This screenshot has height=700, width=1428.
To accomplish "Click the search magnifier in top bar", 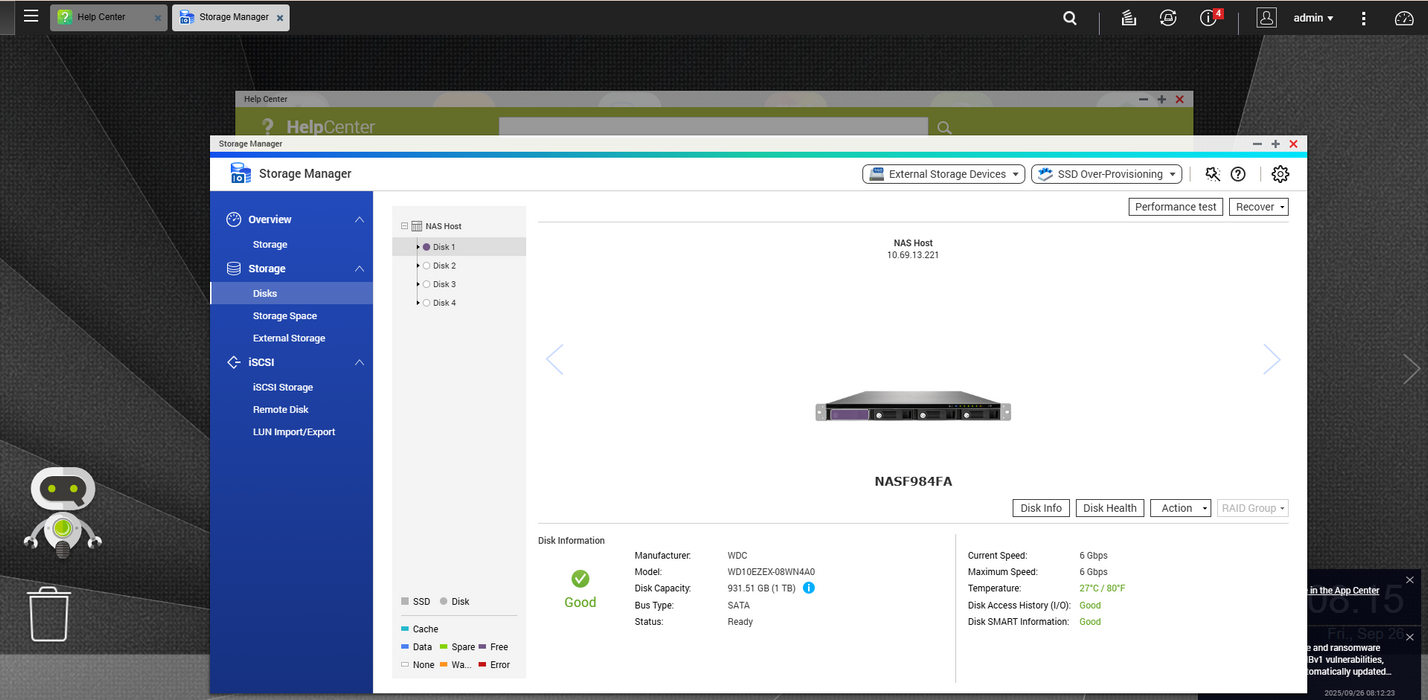I will pos(1070,18).
